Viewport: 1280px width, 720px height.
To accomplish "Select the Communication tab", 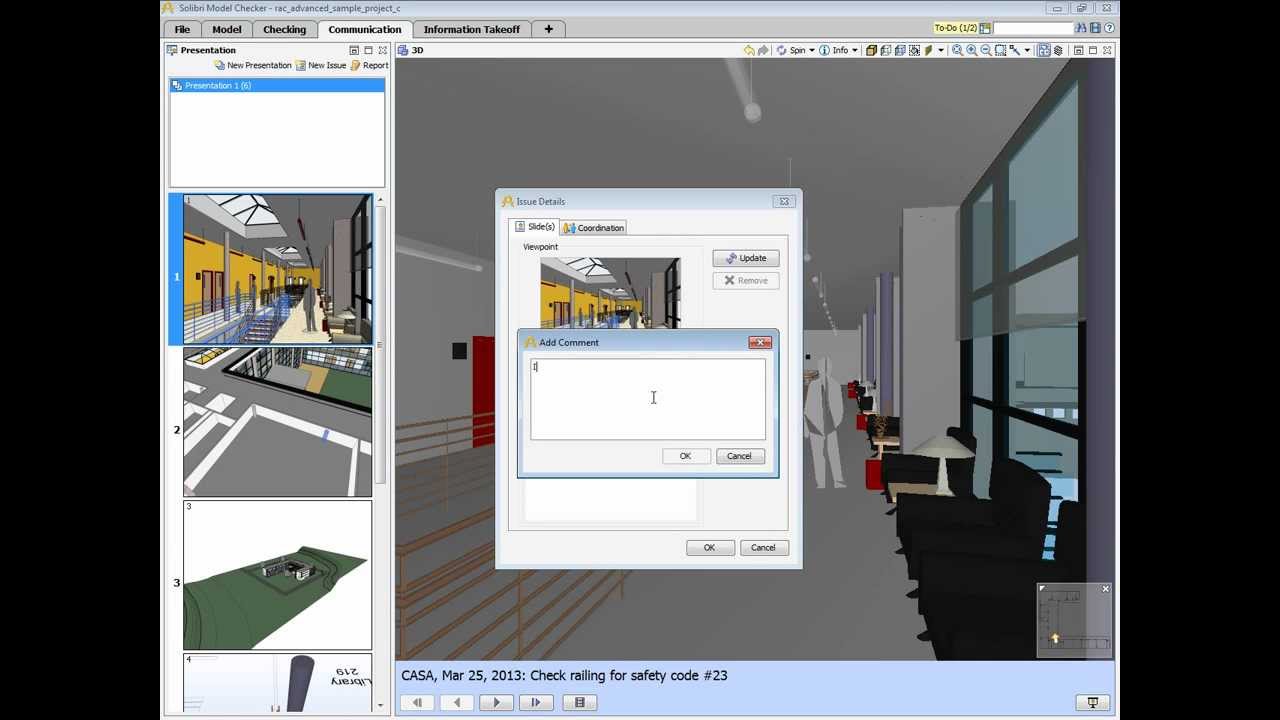I will [x=365, y=29].
